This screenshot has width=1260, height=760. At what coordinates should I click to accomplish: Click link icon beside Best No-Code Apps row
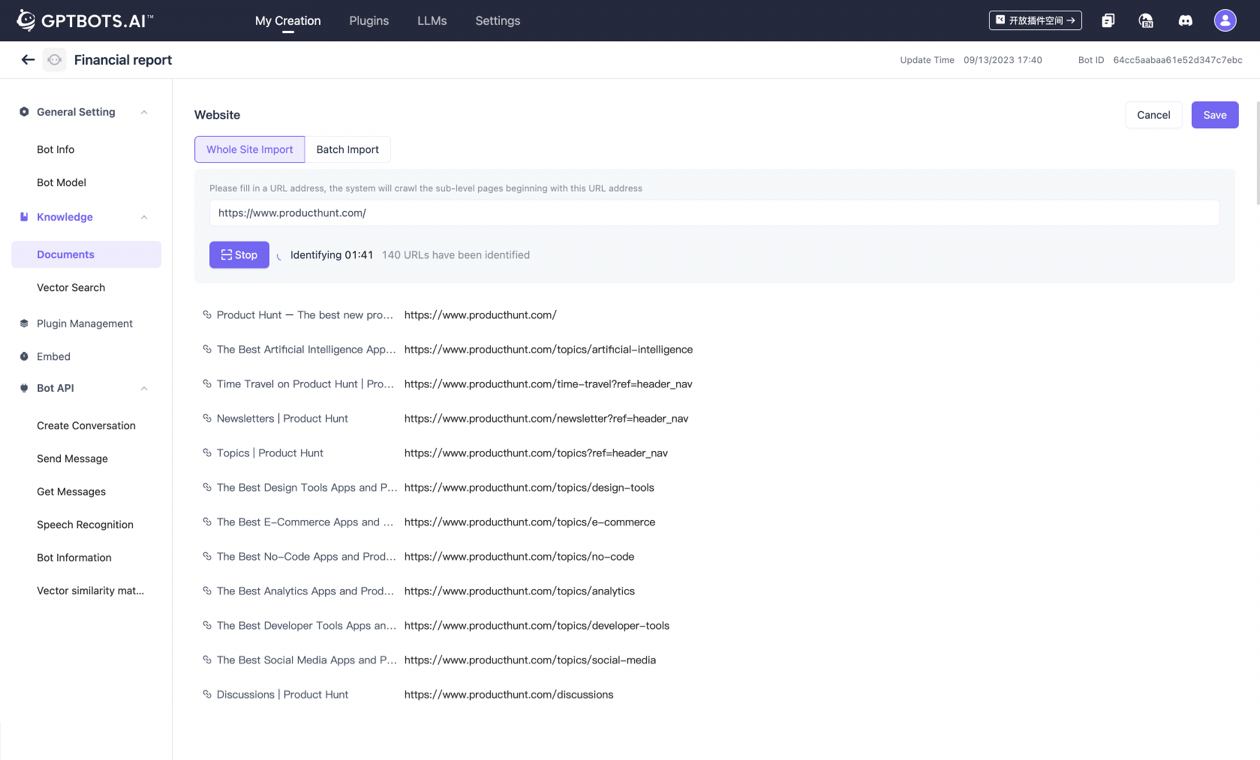[207, 556]
